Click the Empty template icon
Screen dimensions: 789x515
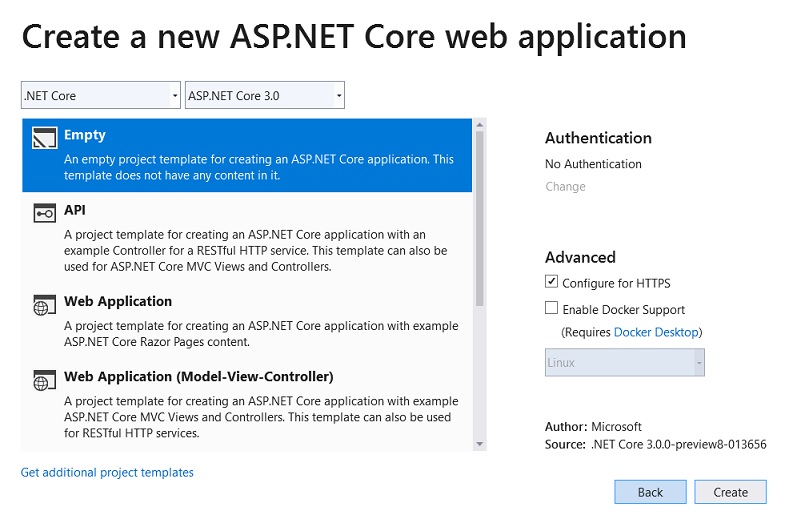click(44, 137)
